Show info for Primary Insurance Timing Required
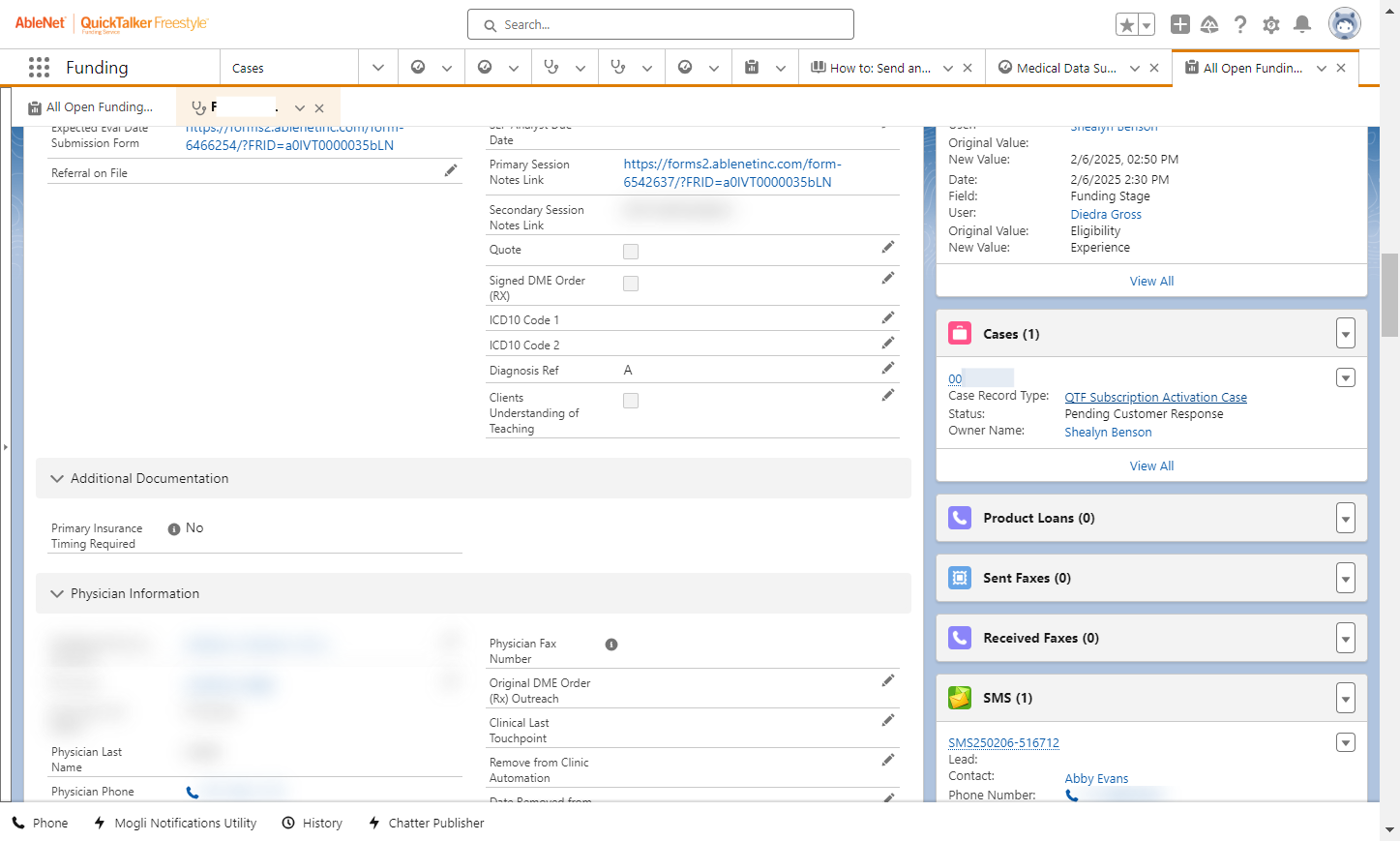Screen dimensions: 1400x841 (174, 529)
